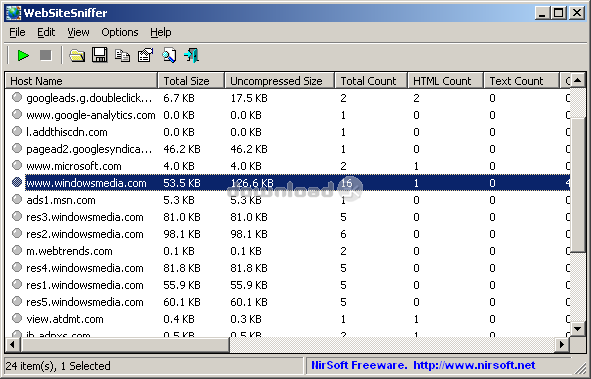
Task: Sort by the Host Name column header
Action: coord(81,81)
